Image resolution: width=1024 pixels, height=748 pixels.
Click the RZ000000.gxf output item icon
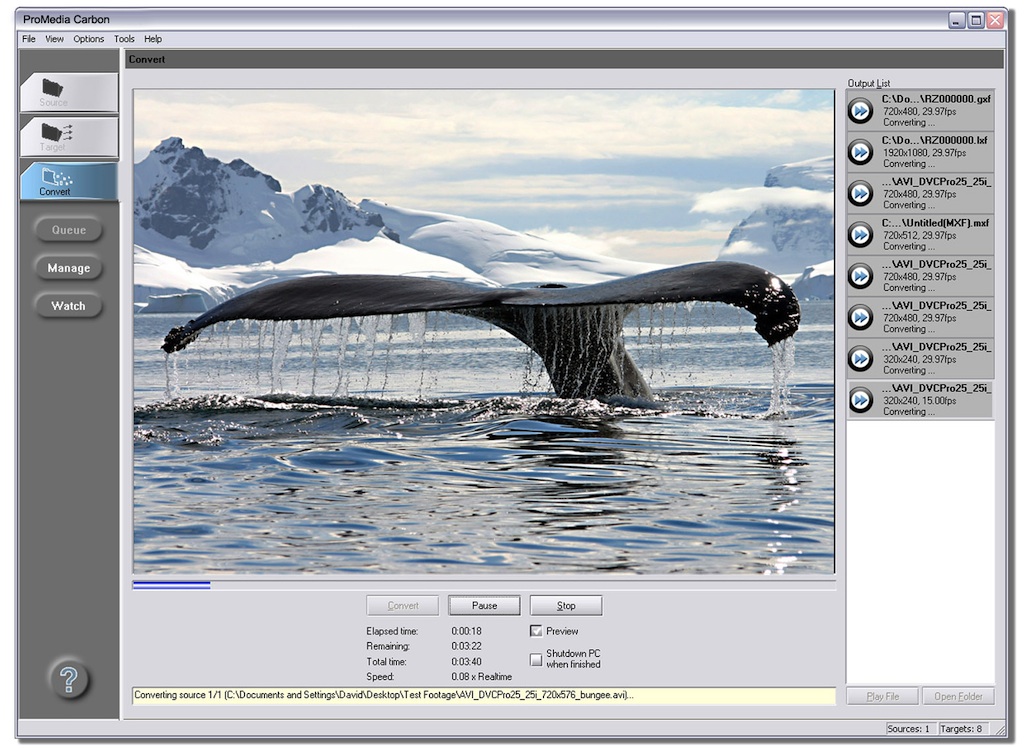861,110
